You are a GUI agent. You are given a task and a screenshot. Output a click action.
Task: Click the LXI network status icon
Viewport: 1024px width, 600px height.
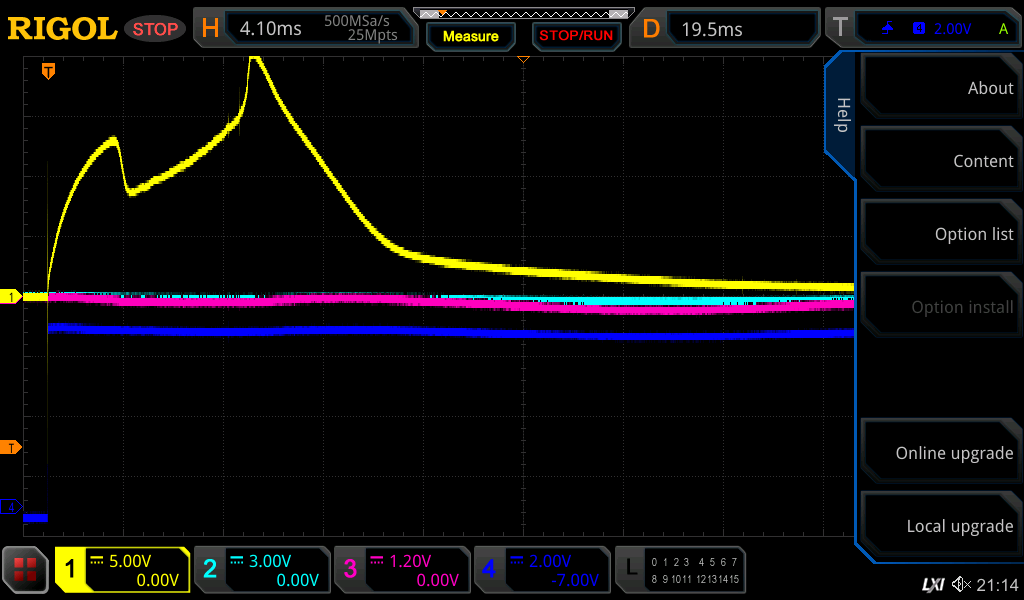tap(932, 584)
